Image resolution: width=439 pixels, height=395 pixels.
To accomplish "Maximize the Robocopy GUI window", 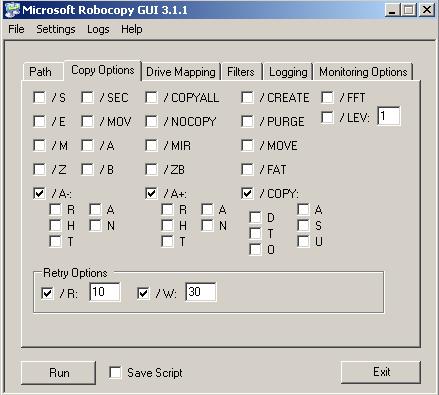I will pyautogui.click(x=408, y=10).
